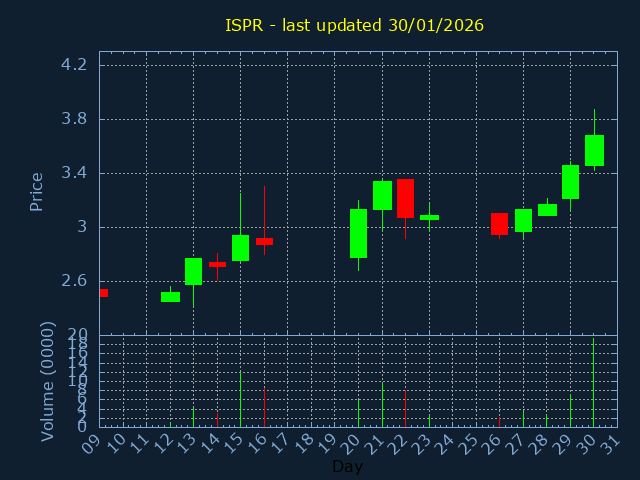This screenshot has width=640, height=480.
Task: Click the 4.2 price tick label
Action: click(74, 65)
